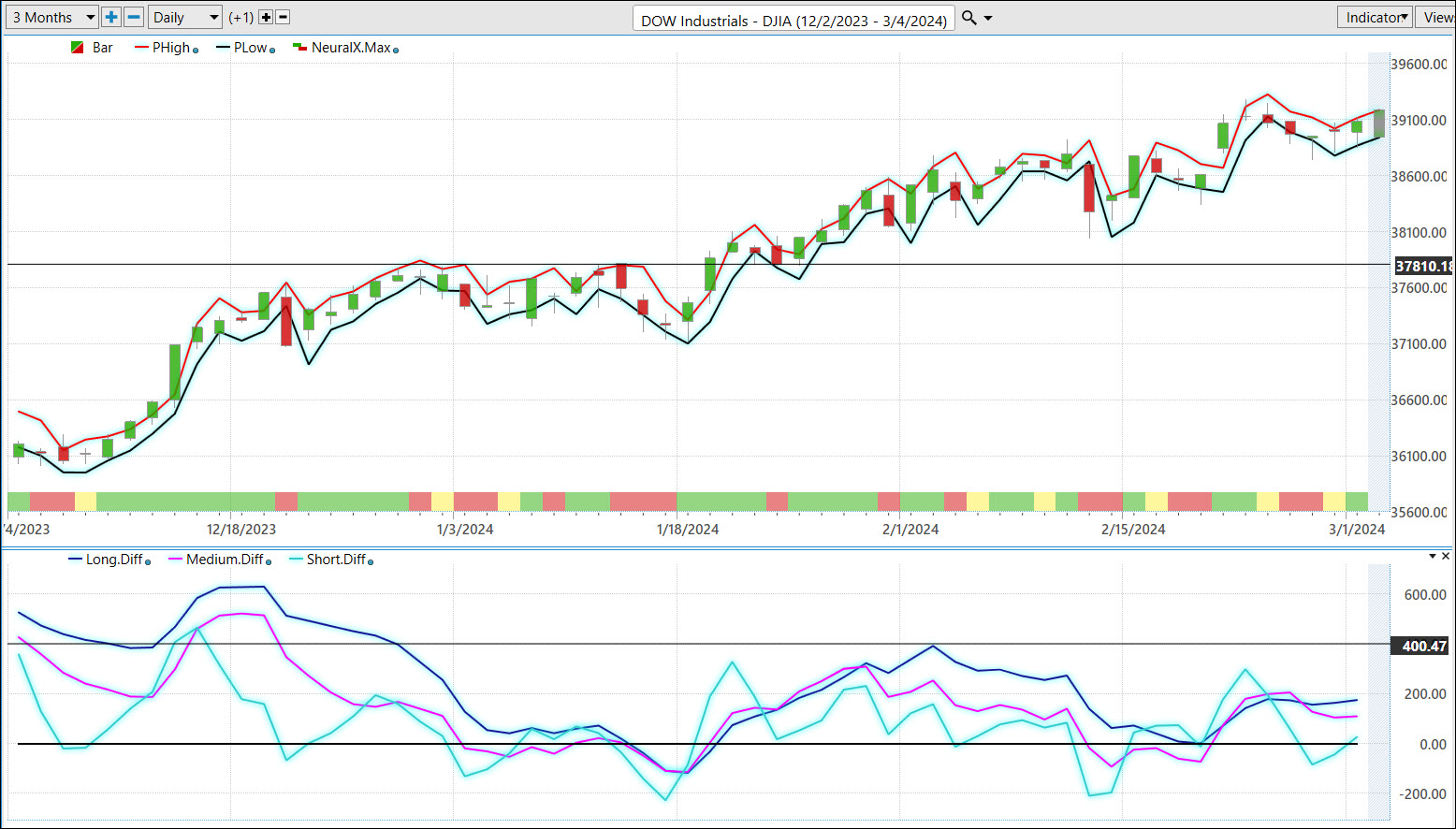
Task: Click the 36100.00 price axis label
Action: (x=1419, y=457)
